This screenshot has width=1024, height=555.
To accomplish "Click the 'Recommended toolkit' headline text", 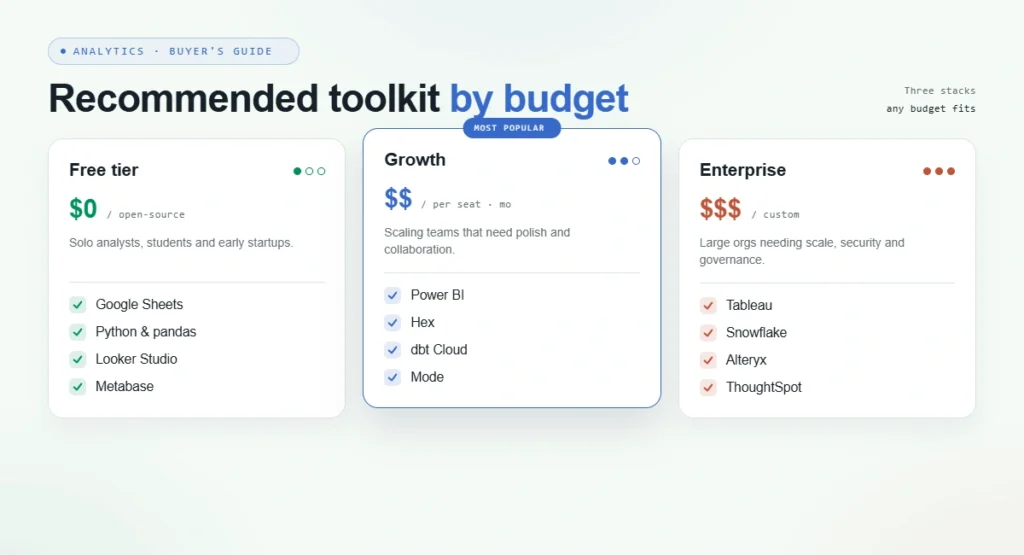I will (244, 99).
